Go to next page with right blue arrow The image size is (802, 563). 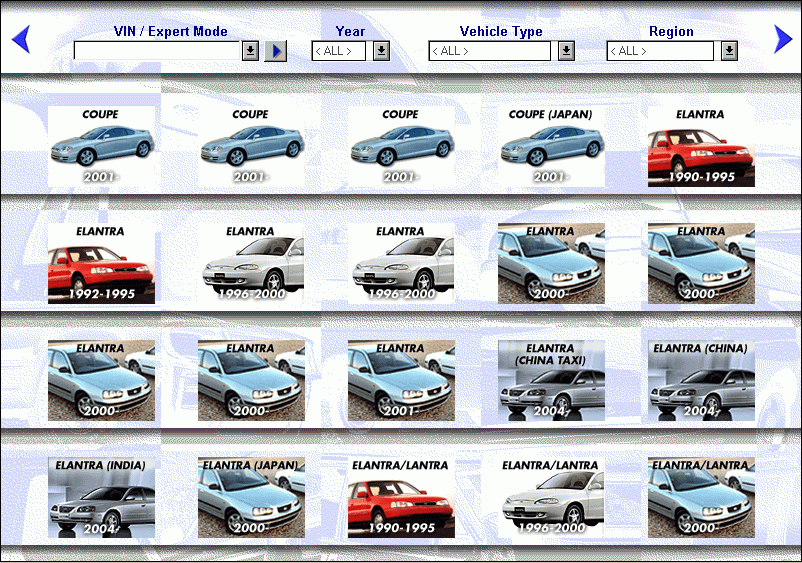pos(783,39)
